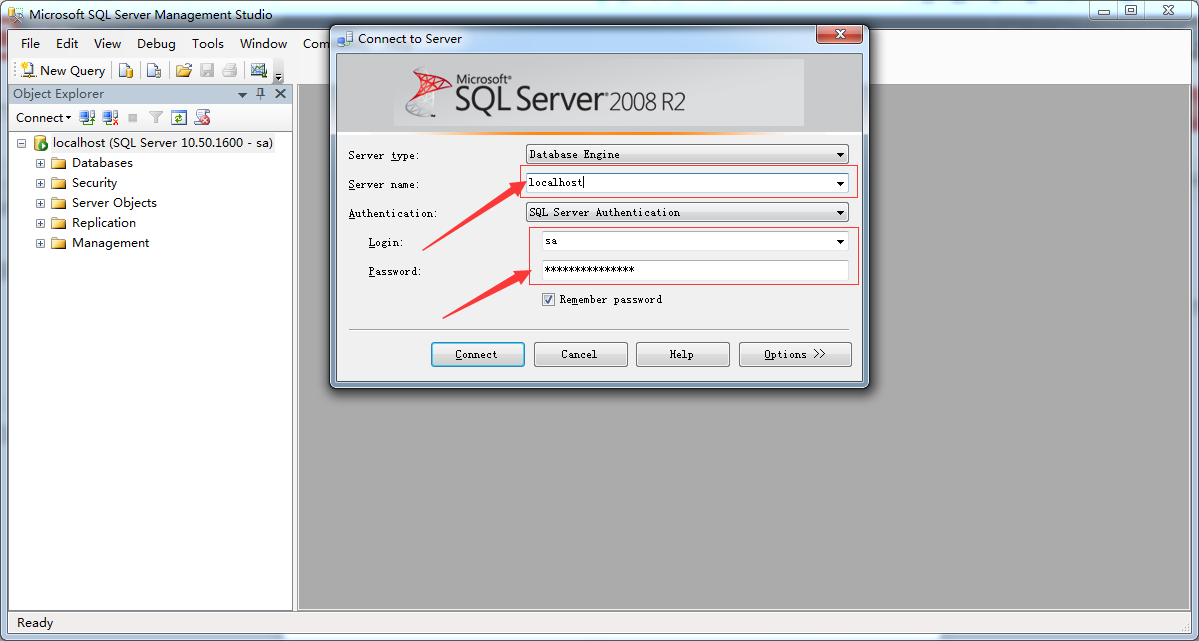Open the View menu

click(x=108, y=44)
